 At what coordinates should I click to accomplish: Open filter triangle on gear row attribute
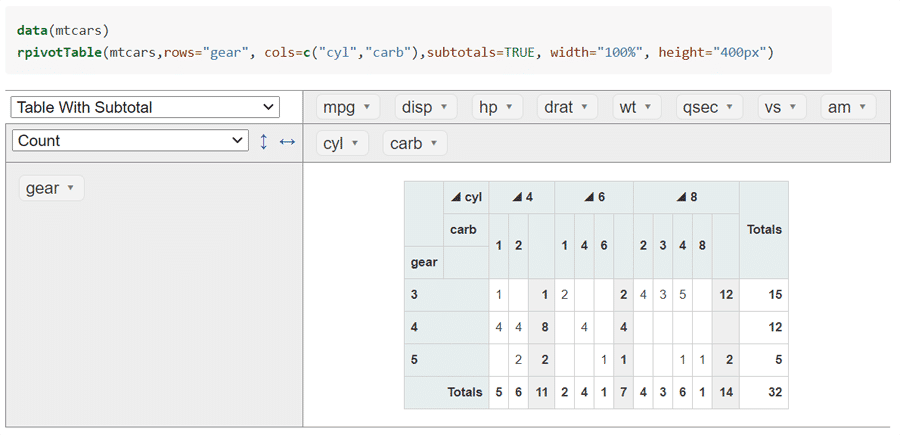pyautogui.click(x=71, y=188)
